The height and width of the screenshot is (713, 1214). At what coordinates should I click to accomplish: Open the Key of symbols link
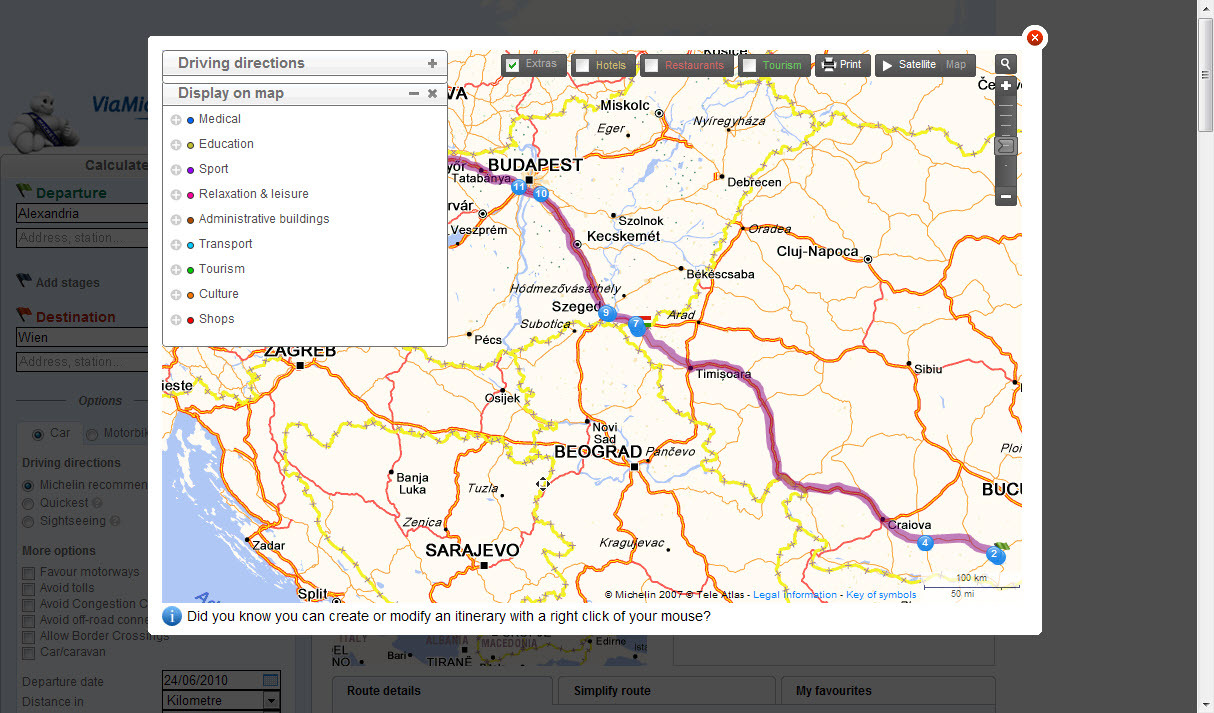(x=881, y=595)
